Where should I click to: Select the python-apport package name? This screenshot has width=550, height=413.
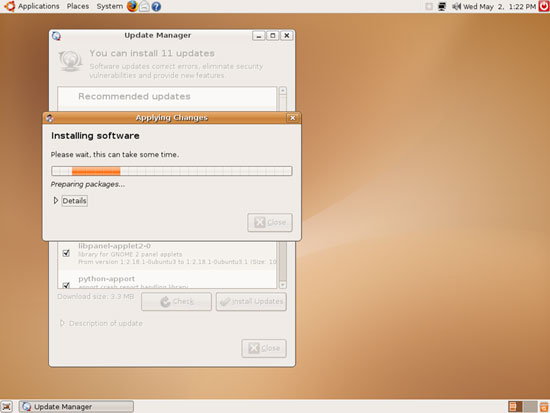point(106,279)
